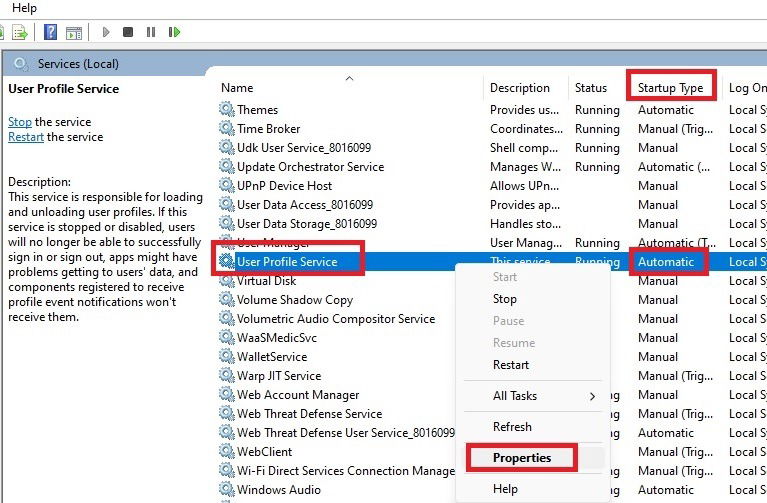Click the Pause Service toolbar icon
Viewport: 767px width, 503px height.
tap(151, 32)
